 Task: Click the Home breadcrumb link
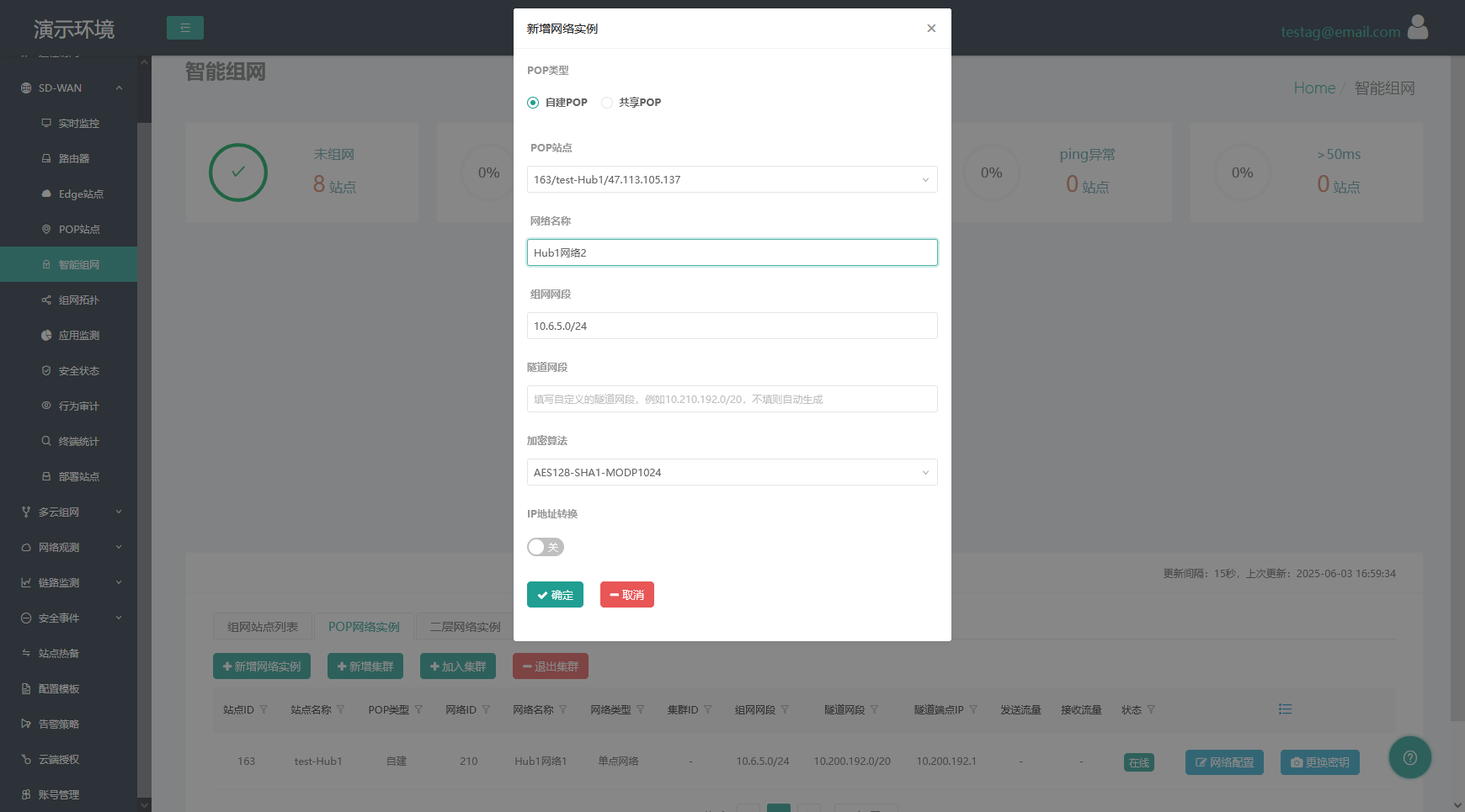(x=1314, y=88)
